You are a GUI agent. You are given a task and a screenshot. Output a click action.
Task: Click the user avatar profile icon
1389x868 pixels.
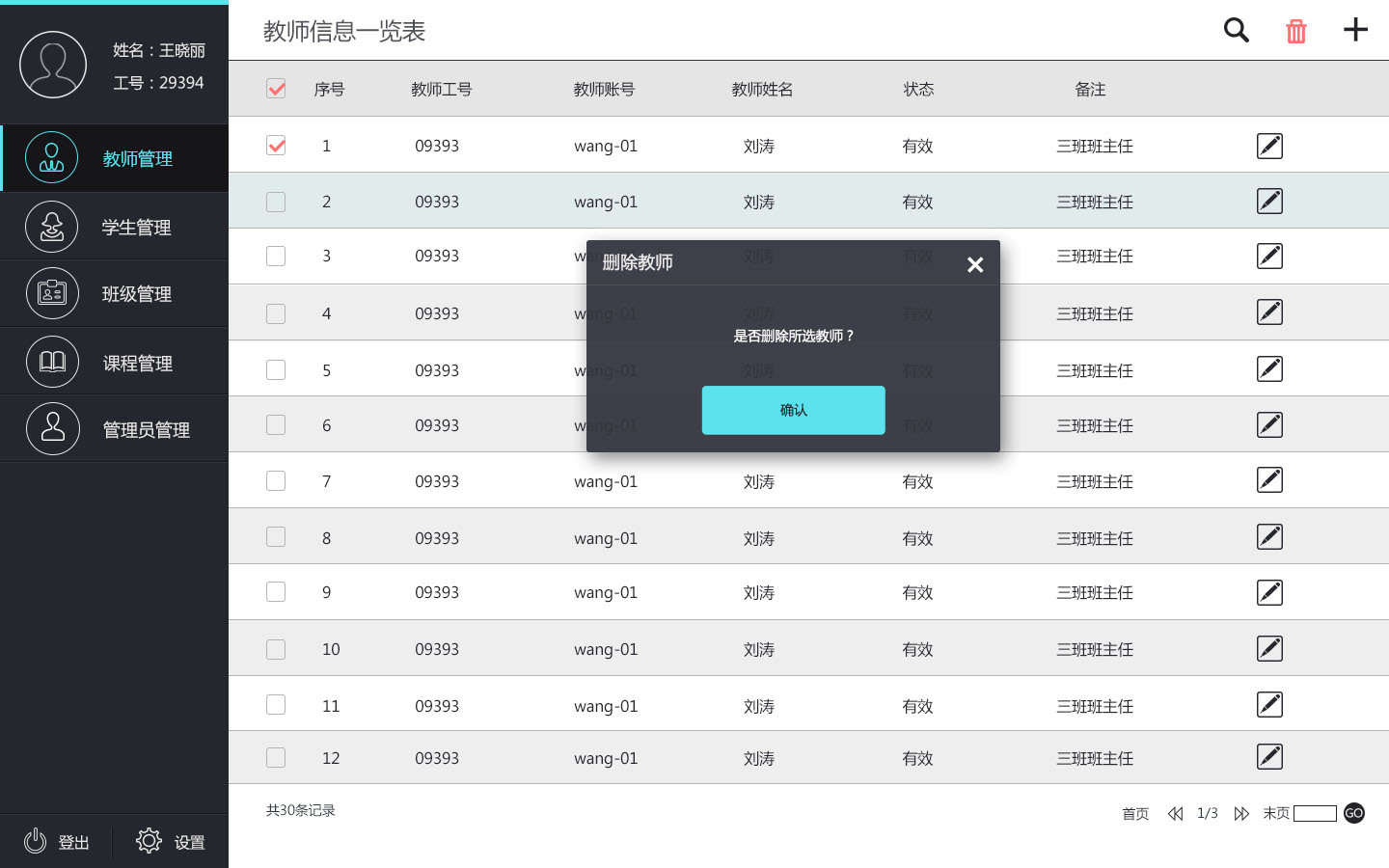[53, 65]
